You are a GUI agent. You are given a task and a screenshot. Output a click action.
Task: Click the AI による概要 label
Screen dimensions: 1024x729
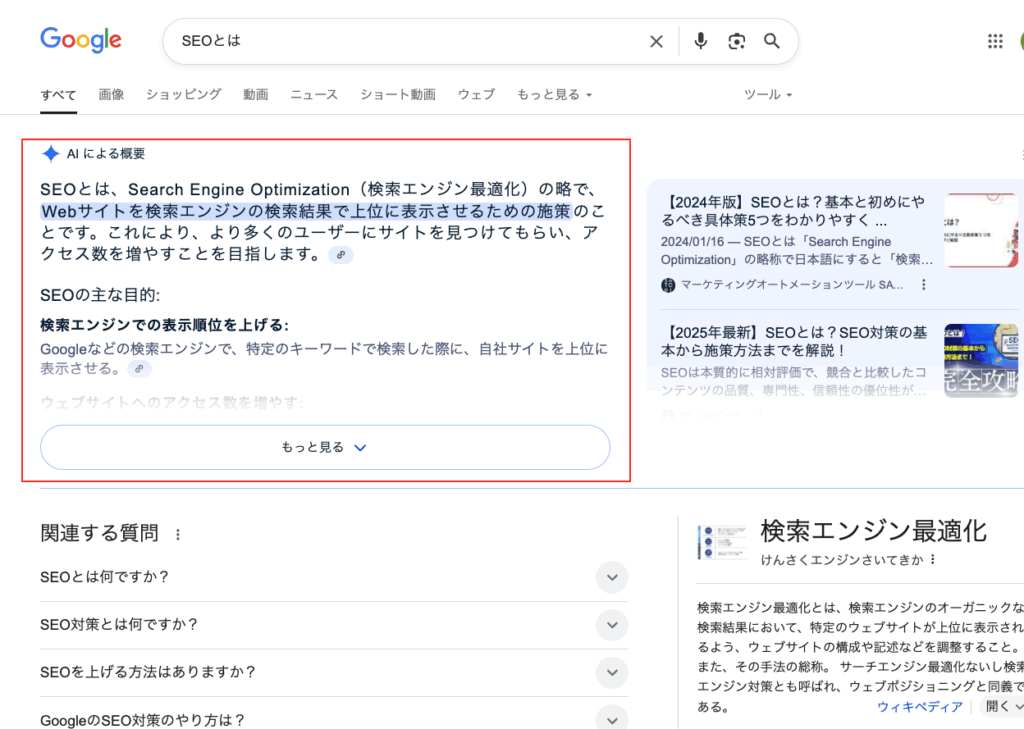click(106, 154)
